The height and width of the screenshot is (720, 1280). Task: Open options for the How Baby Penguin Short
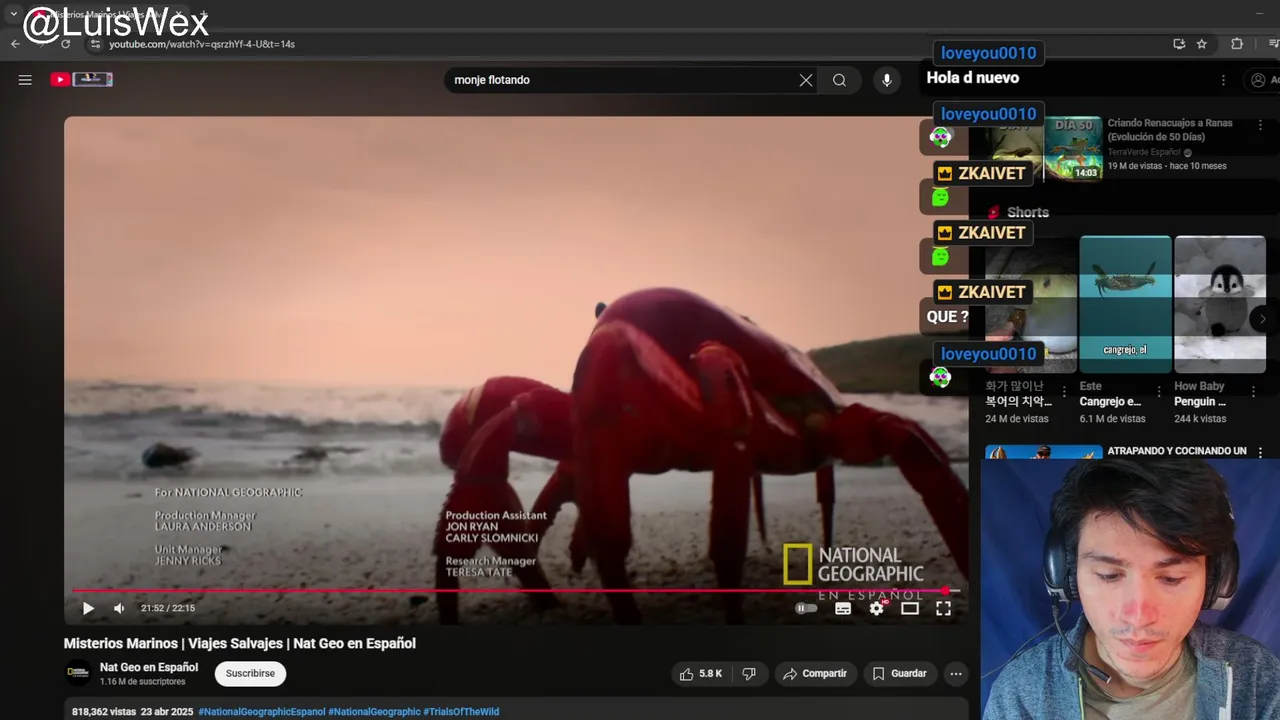pyautogui.click(x=1253, y=391)
